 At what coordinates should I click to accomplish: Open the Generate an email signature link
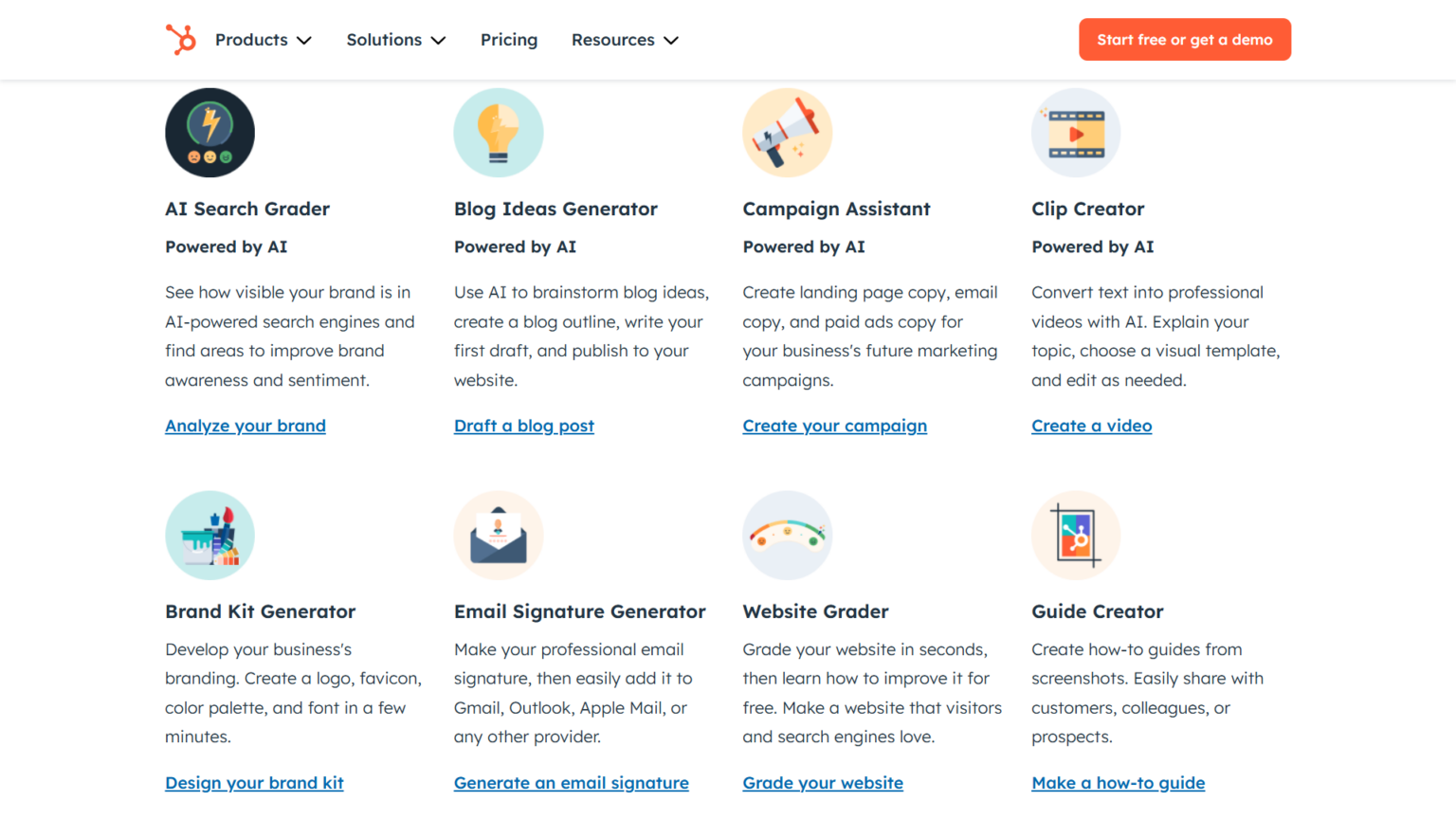pyautogui.click(x=572, y=783)
